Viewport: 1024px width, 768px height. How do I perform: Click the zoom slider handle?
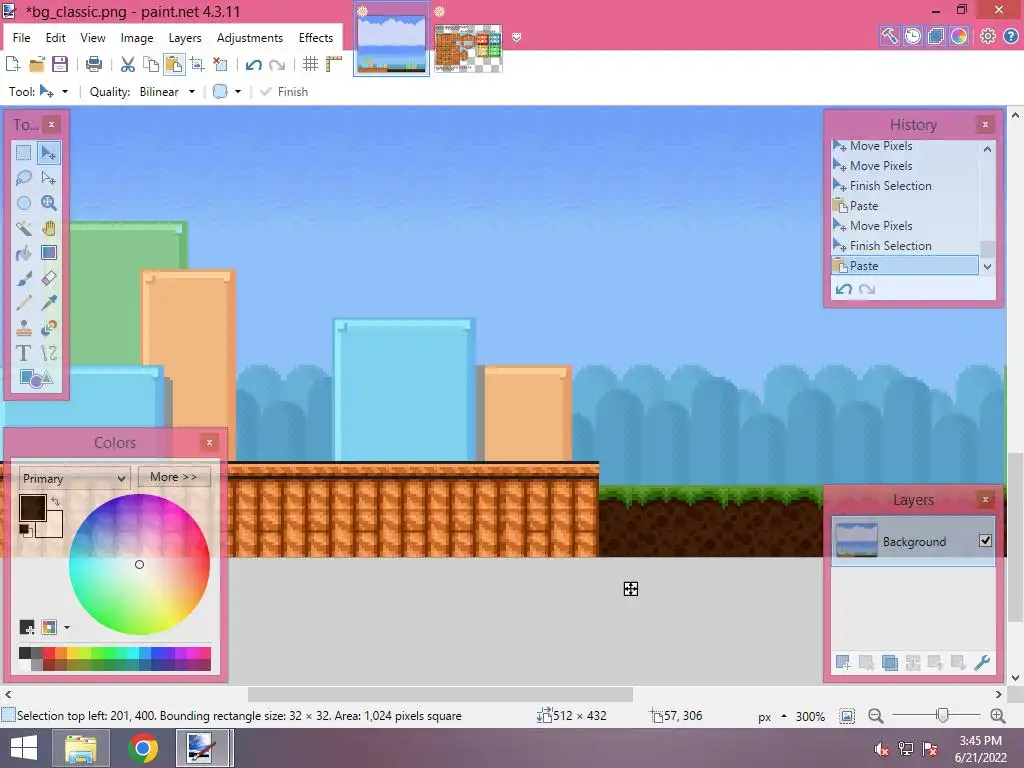click(942, 716)
